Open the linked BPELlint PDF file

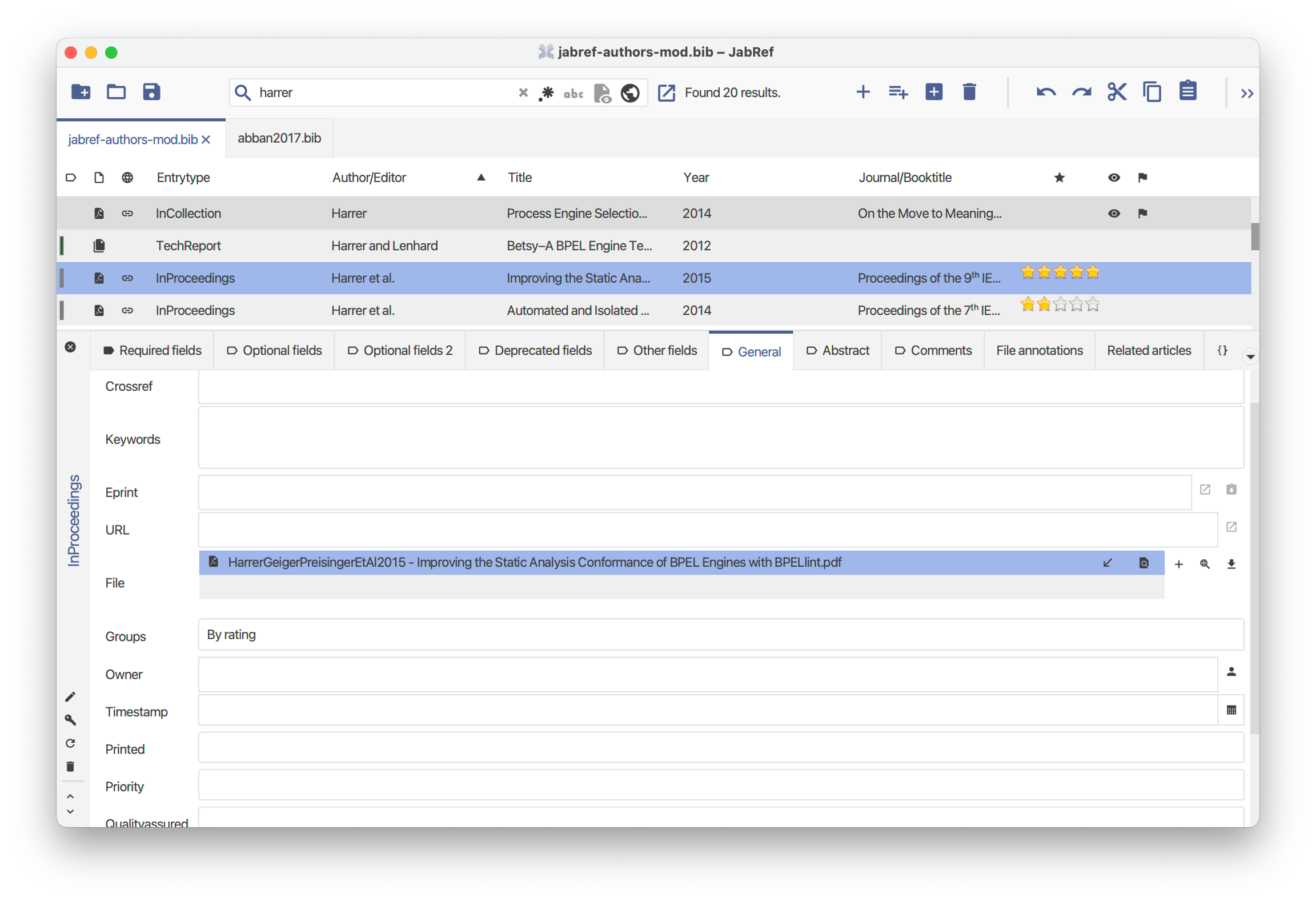pyautogui.click(x=534, y=562)
